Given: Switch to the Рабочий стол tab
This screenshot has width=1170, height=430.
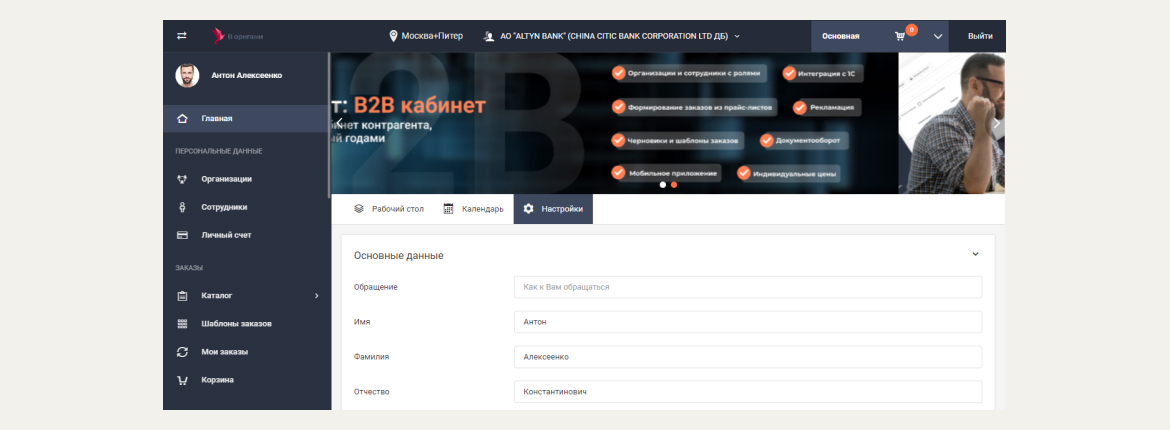Looking at the screenshot, I should tap(389, 209).
